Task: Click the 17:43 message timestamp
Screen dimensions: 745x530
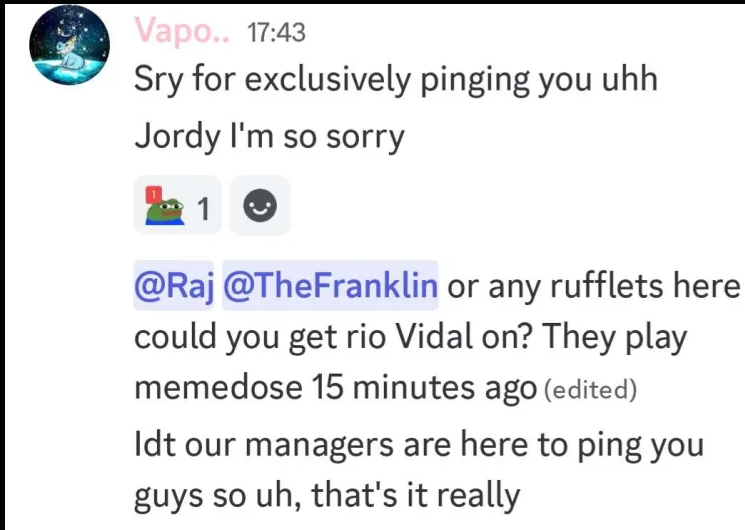Action: (x=275, y=33)
